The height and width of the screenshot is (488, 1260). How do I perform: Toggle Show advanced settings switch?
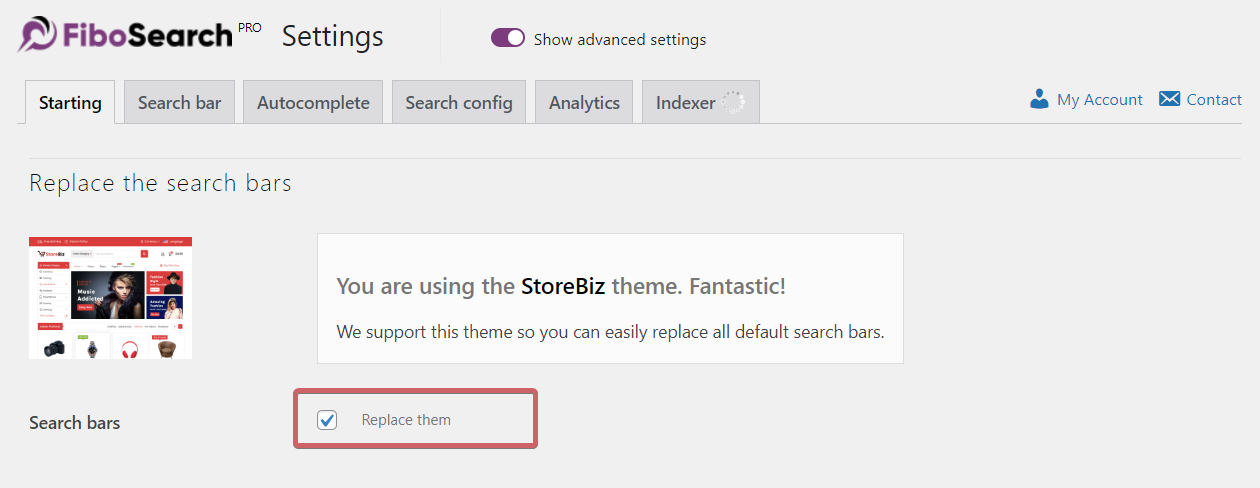click(x=508, y=38)
